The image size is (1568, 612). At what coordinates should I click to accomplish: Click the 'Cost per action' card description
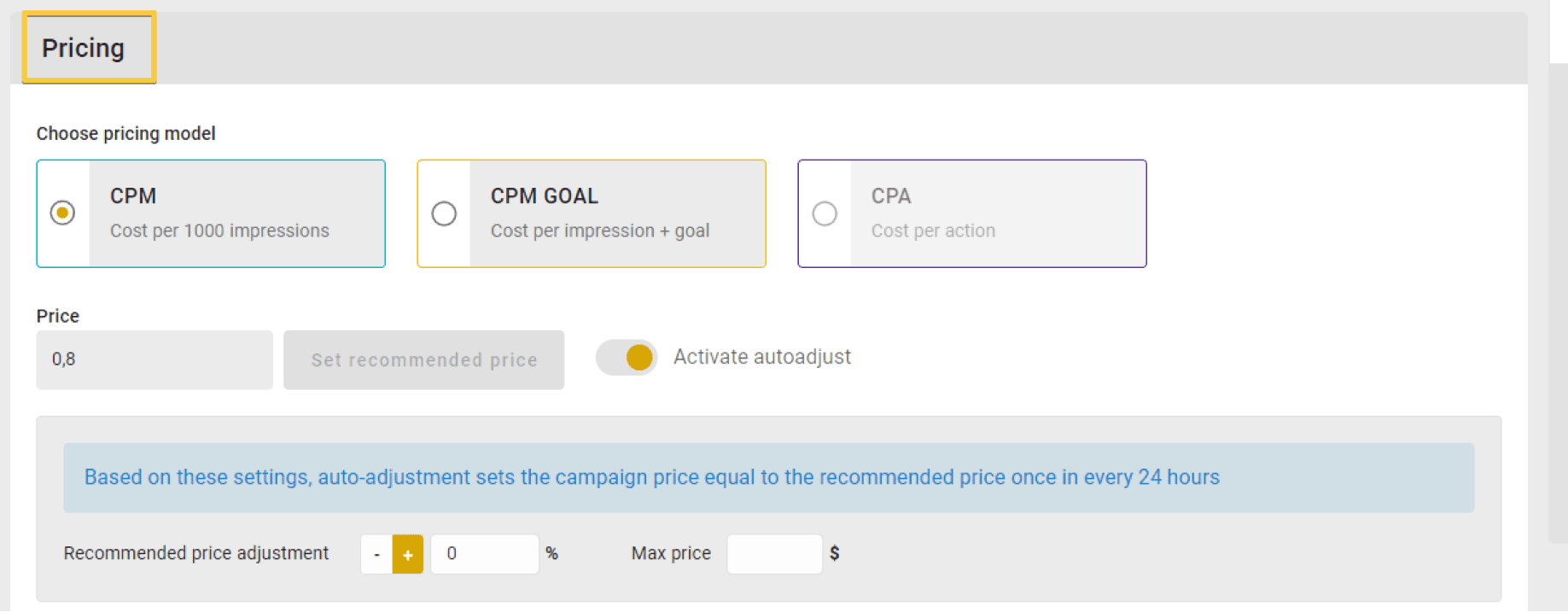tap(933, 231)
